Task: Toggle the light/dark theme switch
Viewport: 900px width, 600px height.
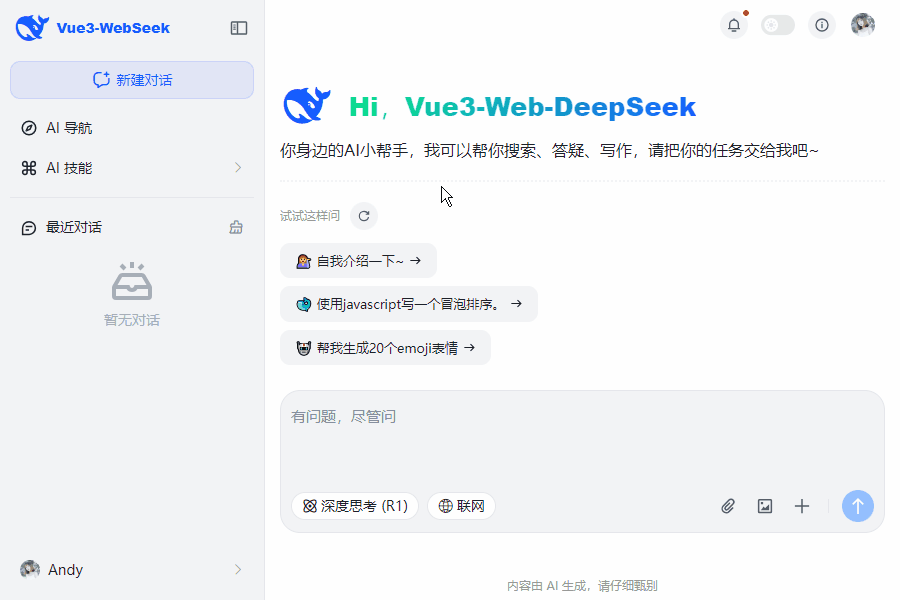Action: tap(778, 25)
